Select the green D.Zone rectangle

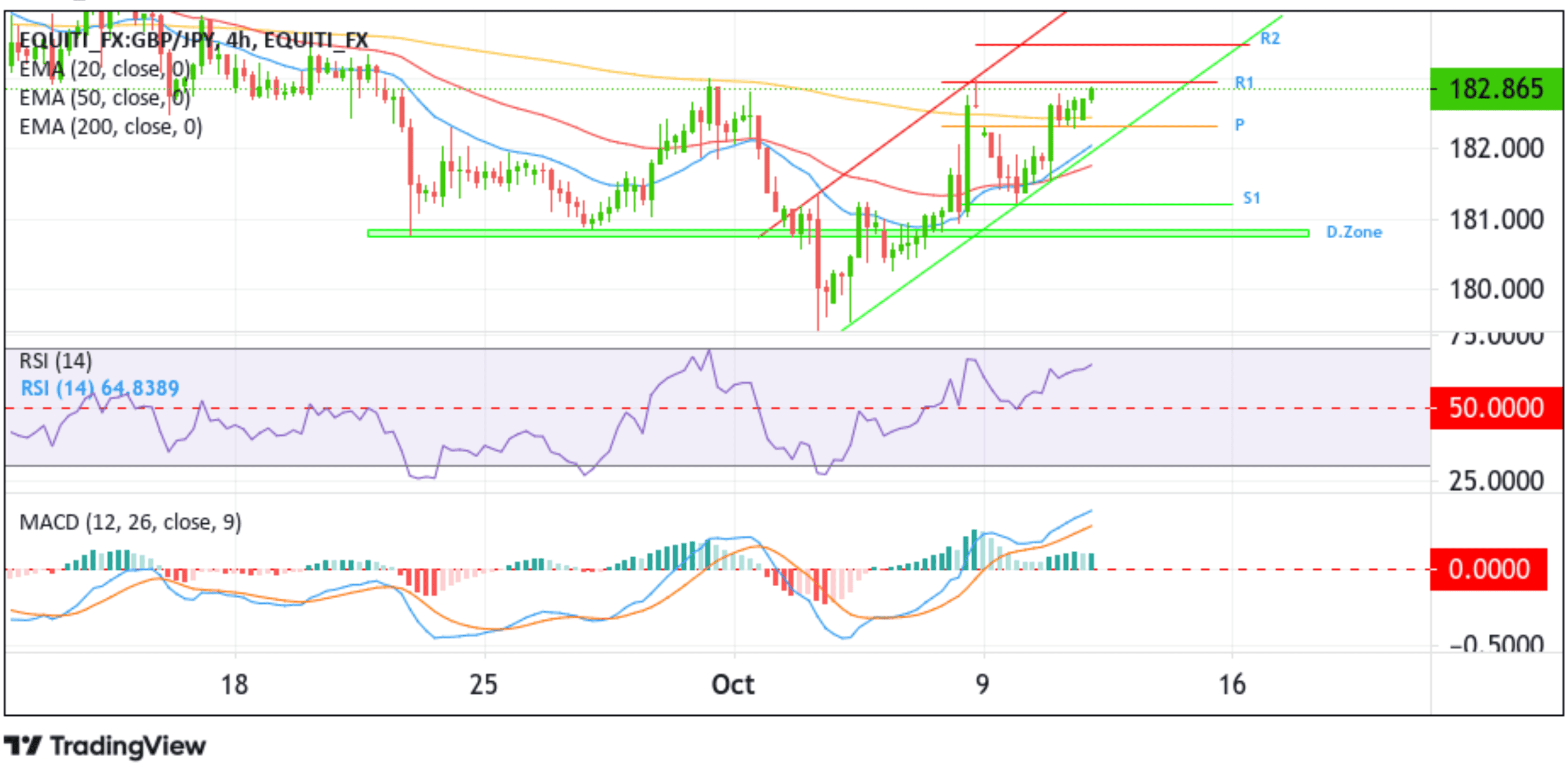(x=838, y=233)
